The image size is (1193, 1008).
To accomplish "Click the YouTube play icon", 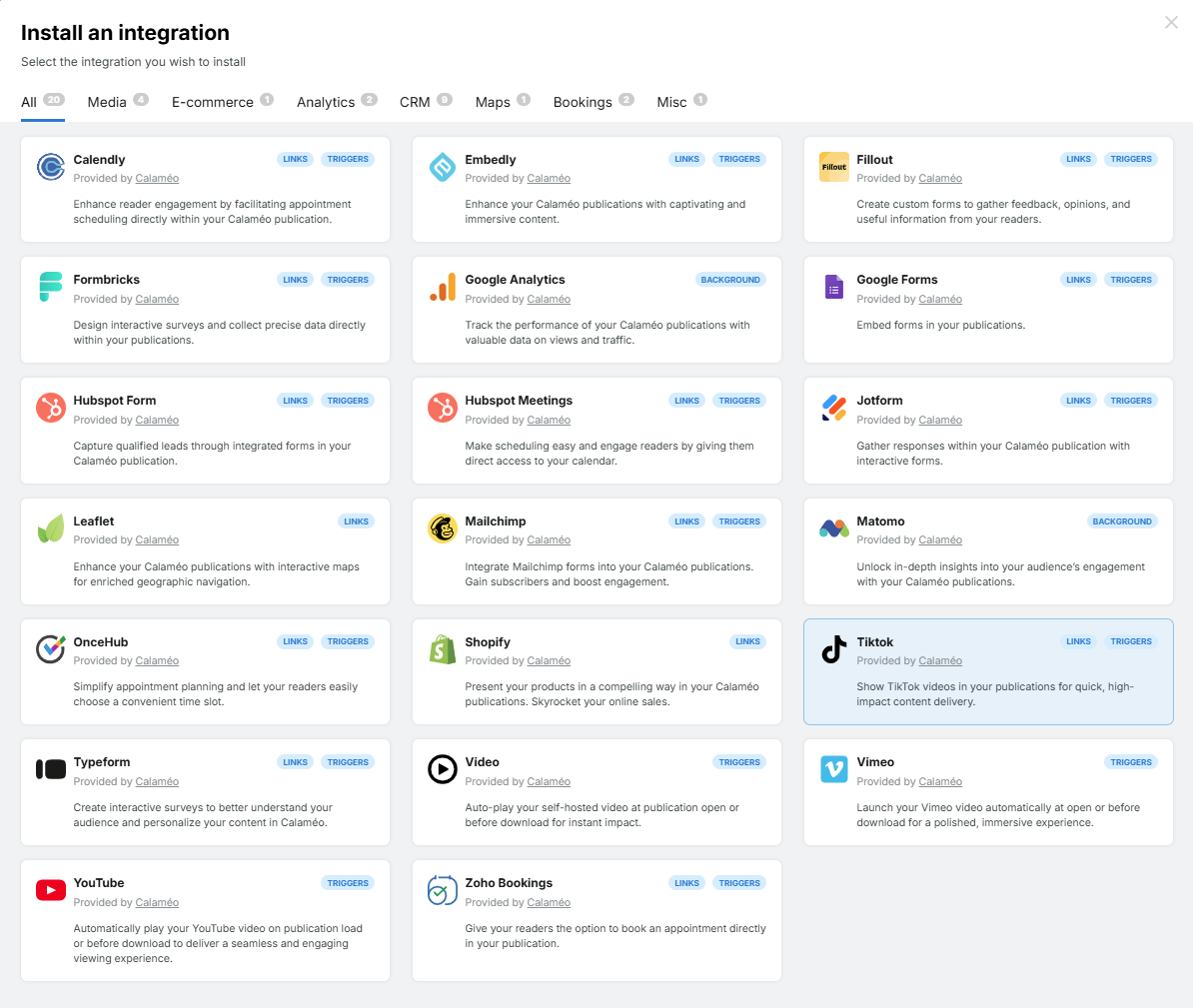I will 50,890.
